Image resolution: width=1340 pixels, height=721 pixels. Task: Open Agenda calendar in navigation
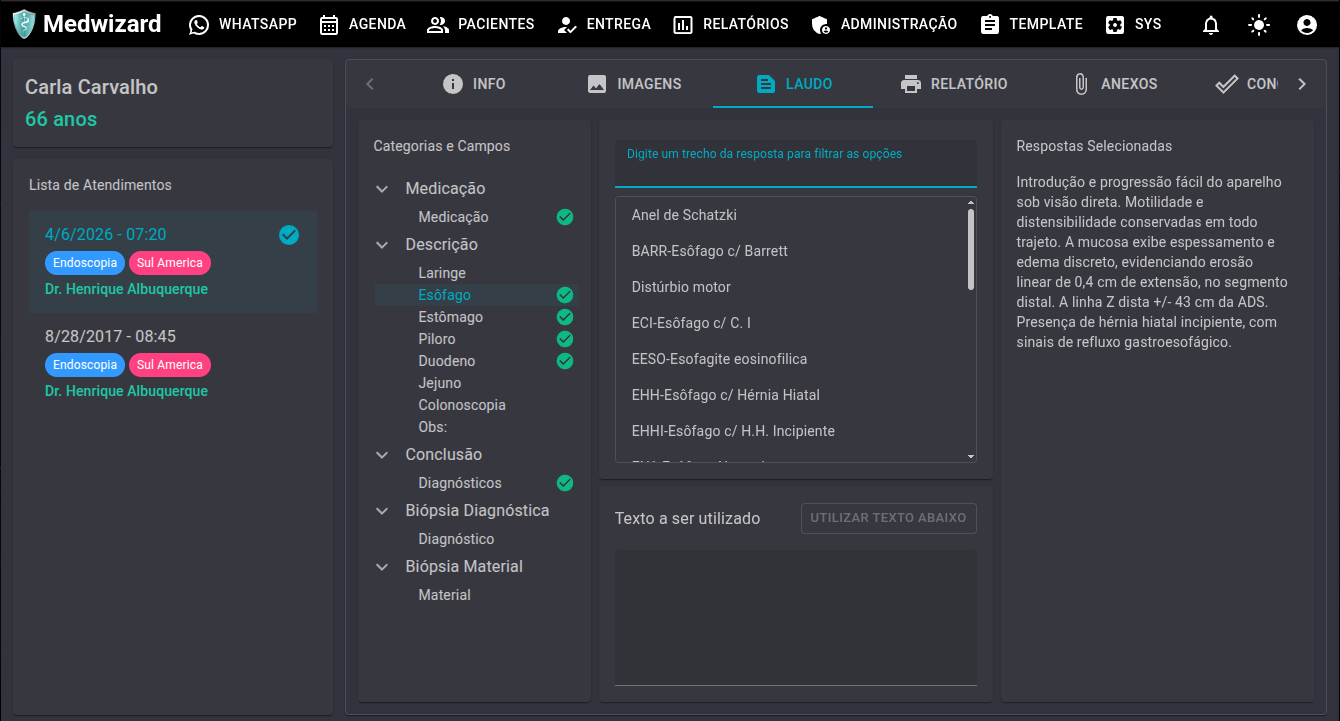click(362, 24)
